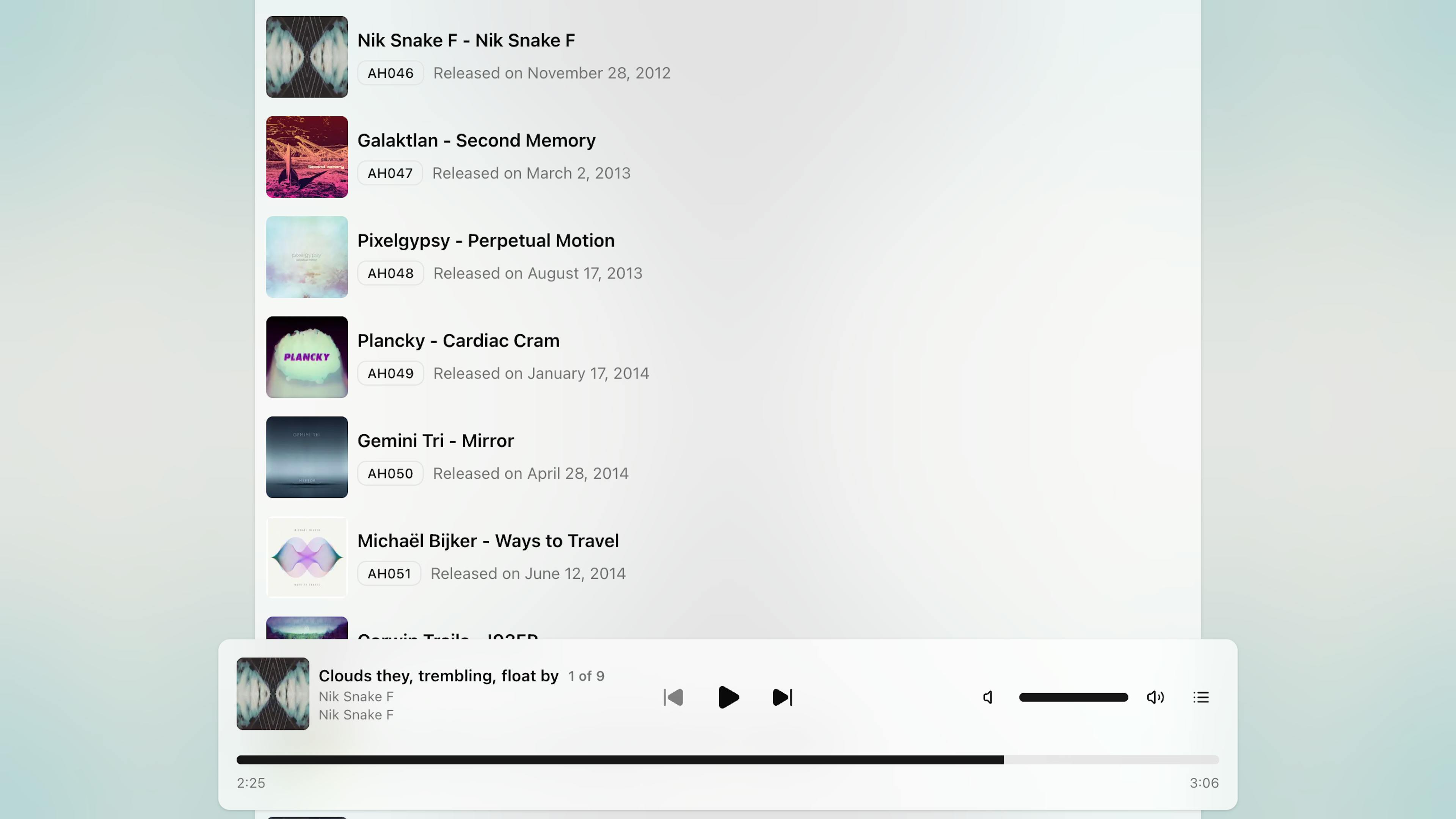Seek on the track progress bar
This screenshot has height=819, width=1456.
click(727, 759)
